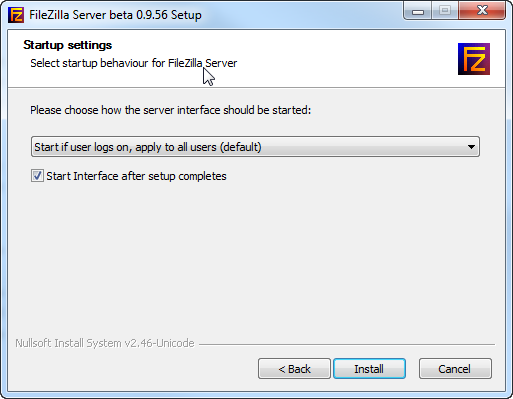Abort setup using the Cancel button
This screenshot has height=399, width=513.
455,369
